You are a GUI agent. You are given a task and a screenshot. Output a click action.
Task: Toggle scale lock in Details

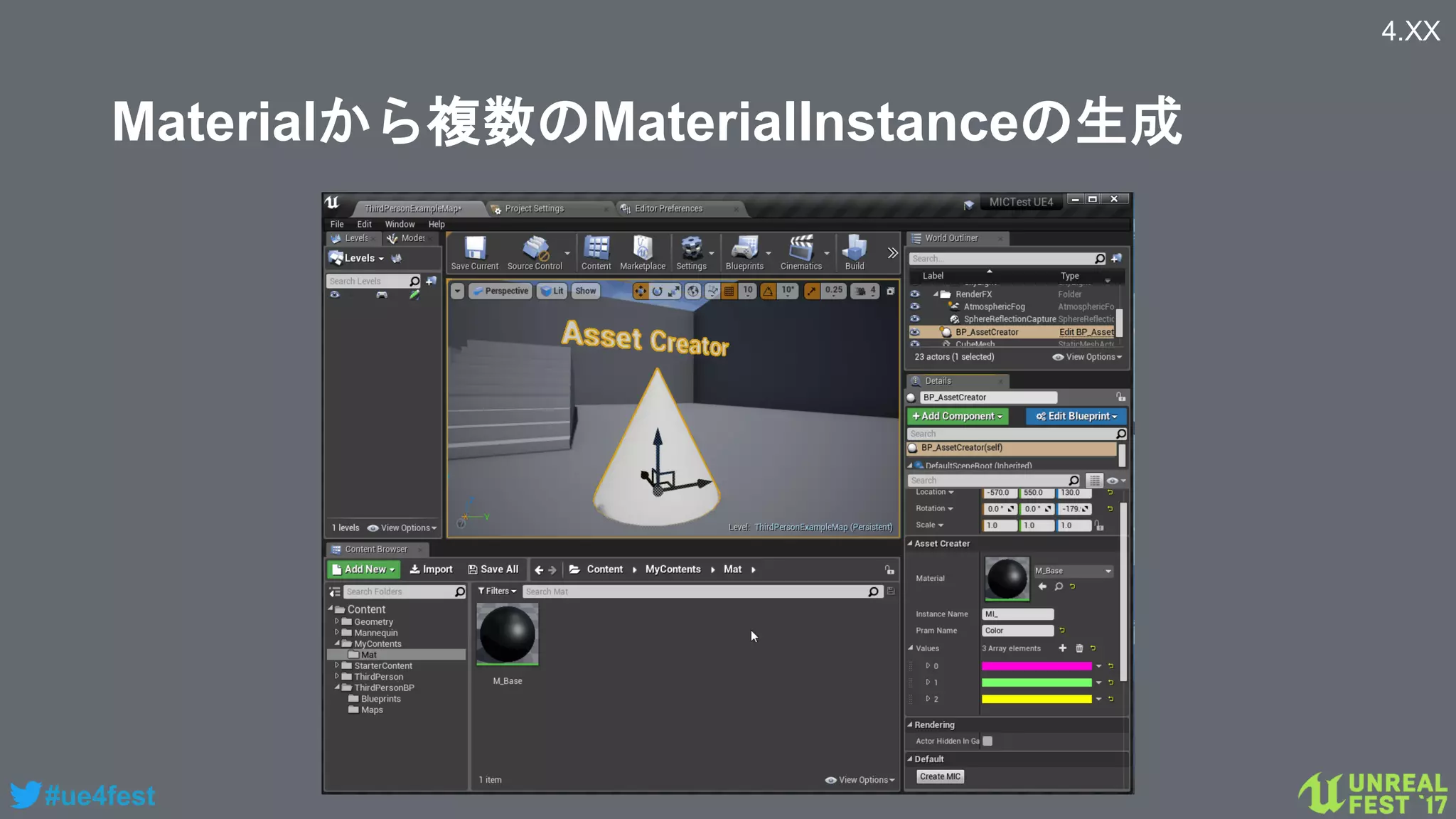point(1099,525)
